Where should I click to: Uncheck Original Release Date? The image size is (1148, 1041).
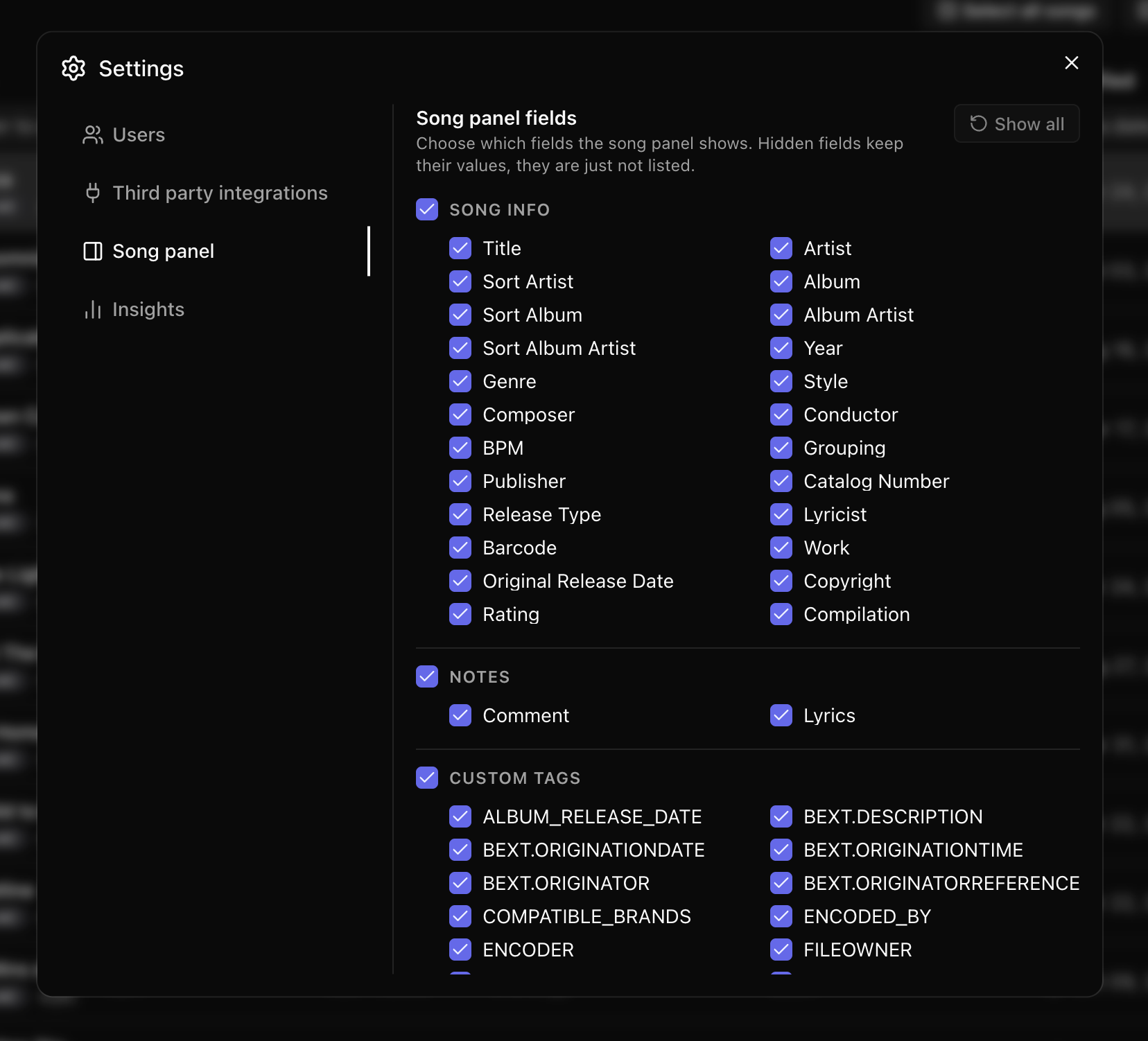coord(460,581)
